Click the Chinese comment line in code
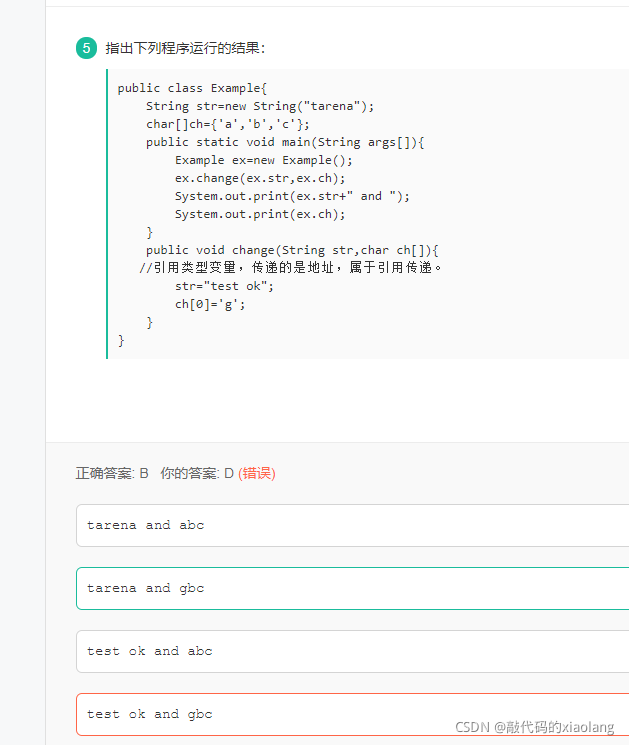 [290, 267]
